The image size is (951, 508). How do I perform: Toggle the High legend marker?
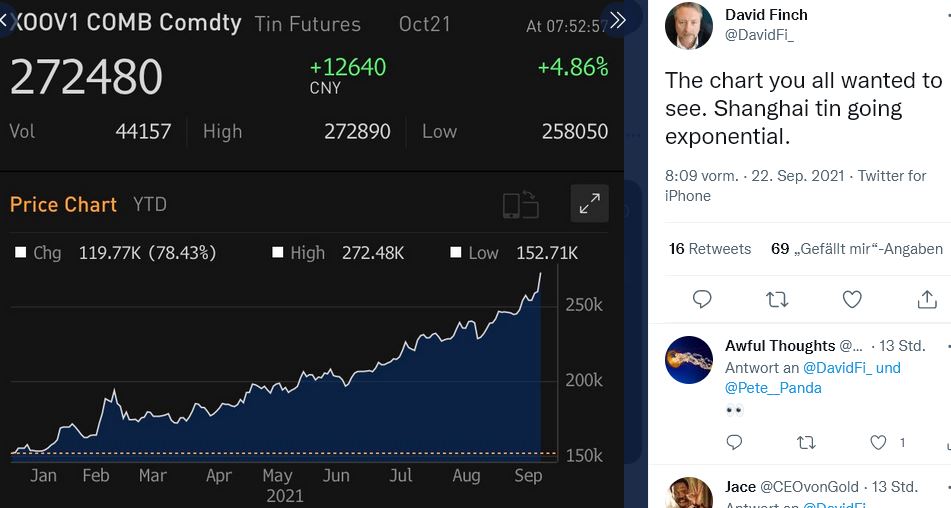click(278, 253)
